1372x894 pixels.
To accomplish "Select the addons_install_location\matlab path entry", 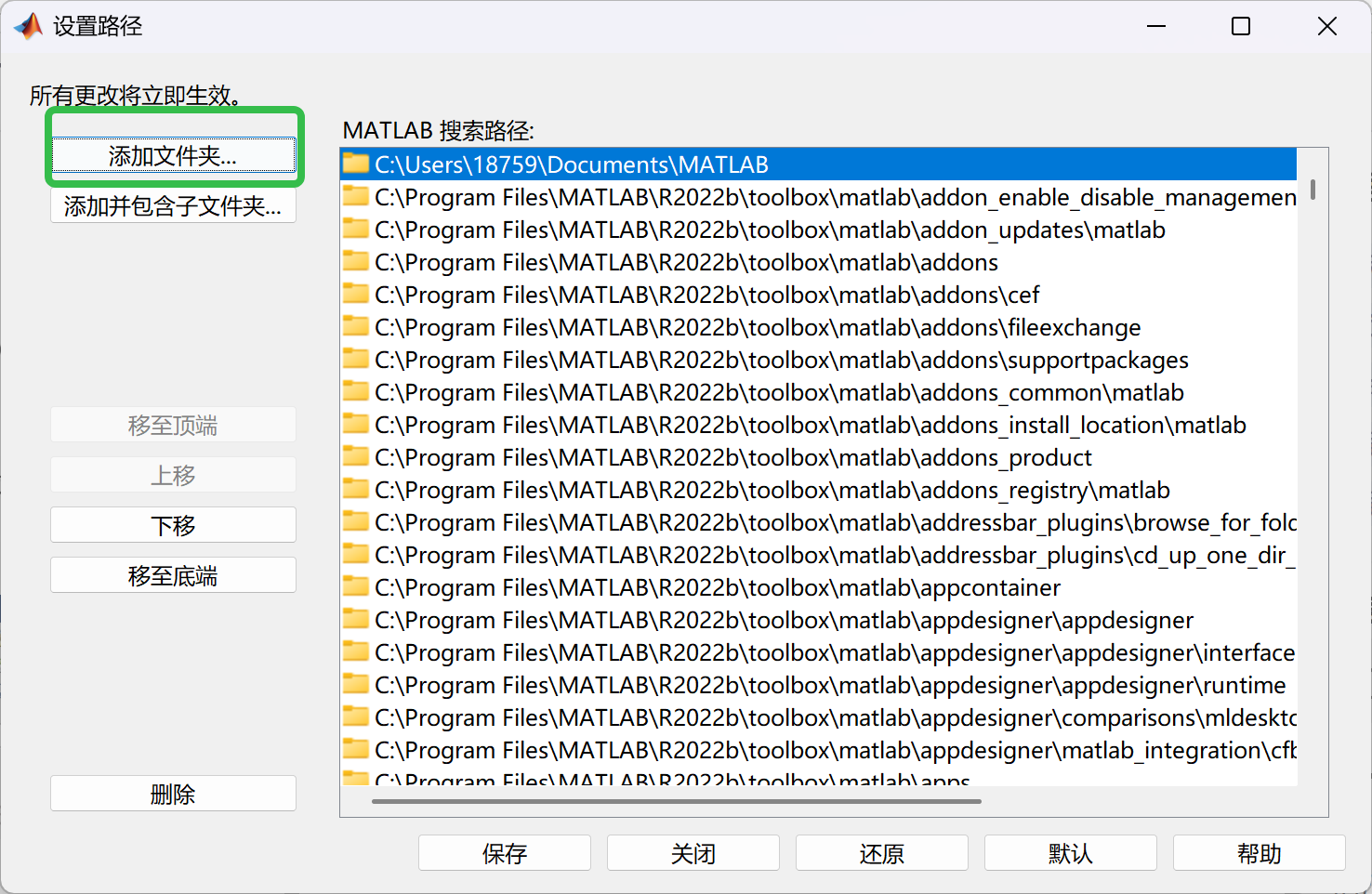I will click(819, 425).
